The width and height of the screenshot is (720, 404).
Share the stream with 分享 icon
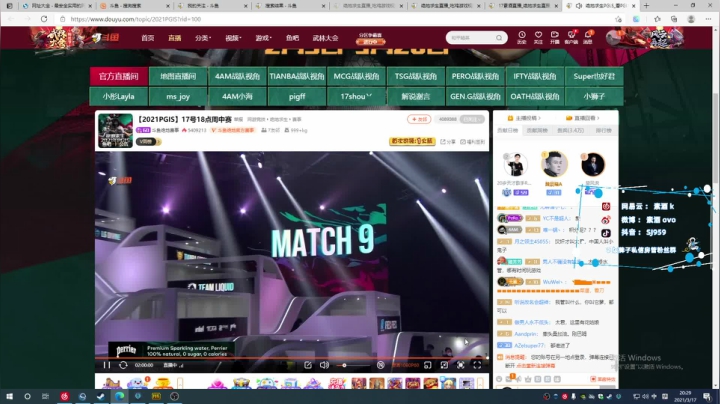[x=448, y=141]
